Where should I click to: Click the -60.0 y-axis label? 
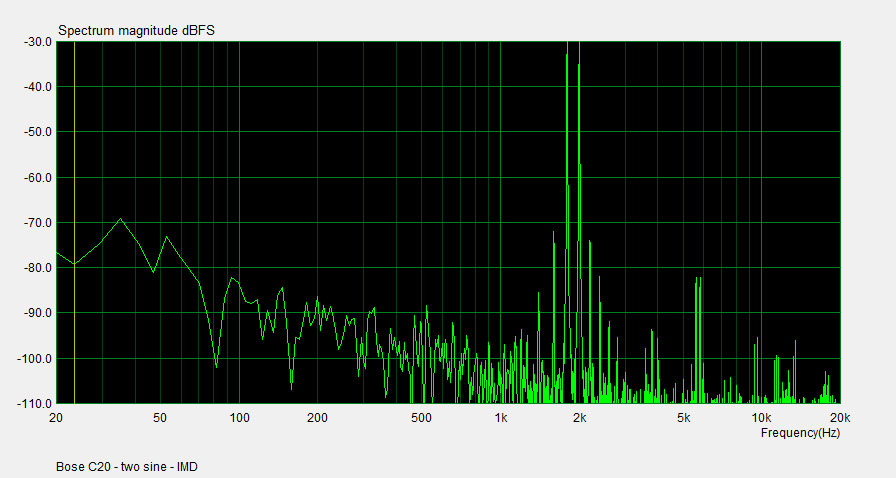[x=38, y=178]
